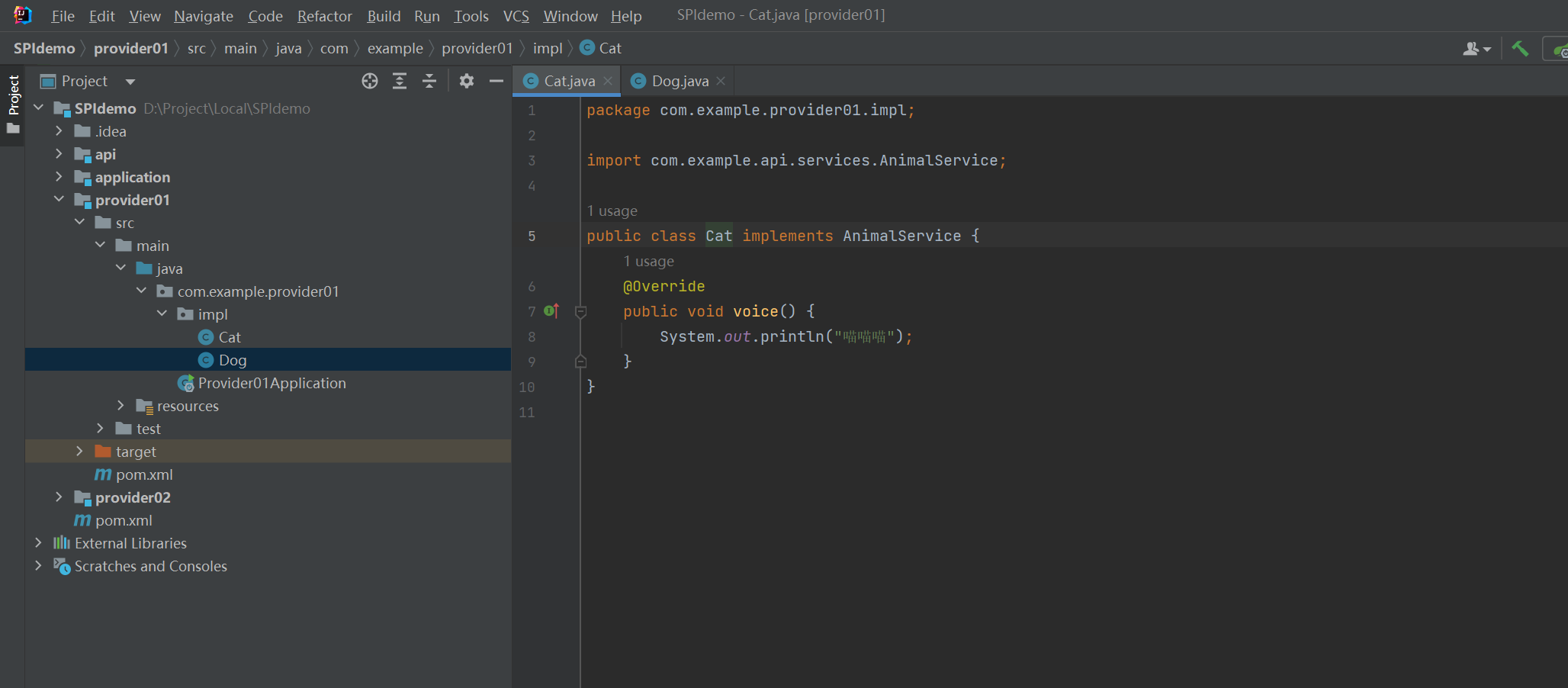Expand the .idea folder

(59, 131)
